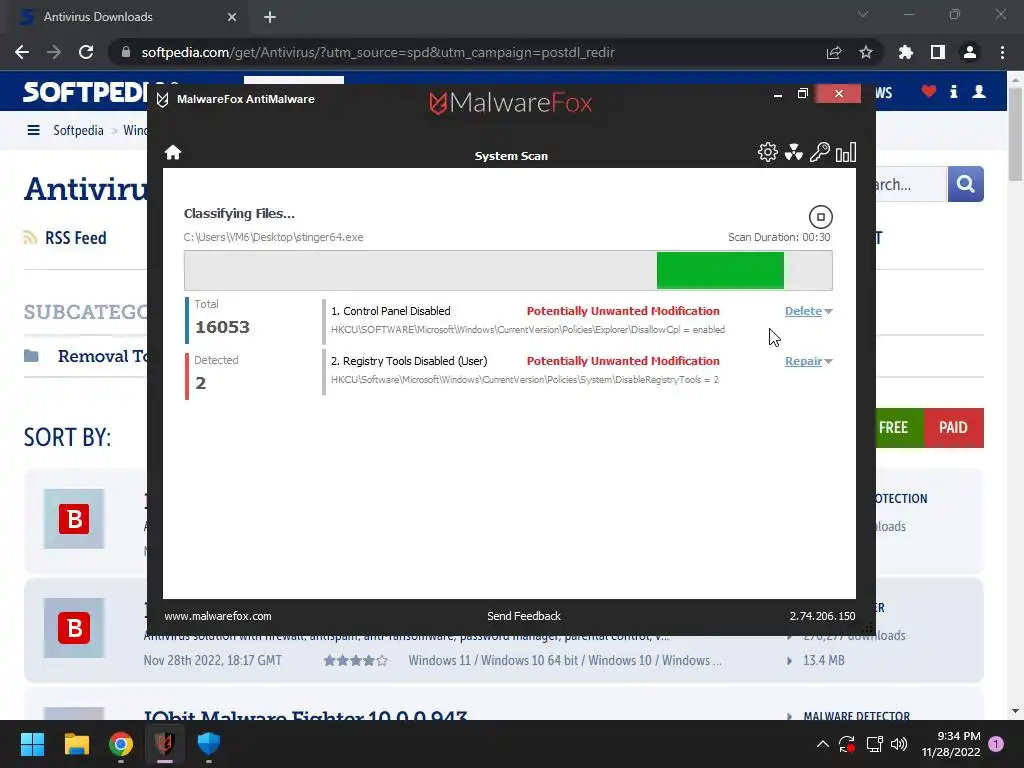Image resolution: width=1024 pixels, height=768 pixels.
Task: Go to MalwareFox home screen icon
Action: pyautogui.click(x=172, y=152)
